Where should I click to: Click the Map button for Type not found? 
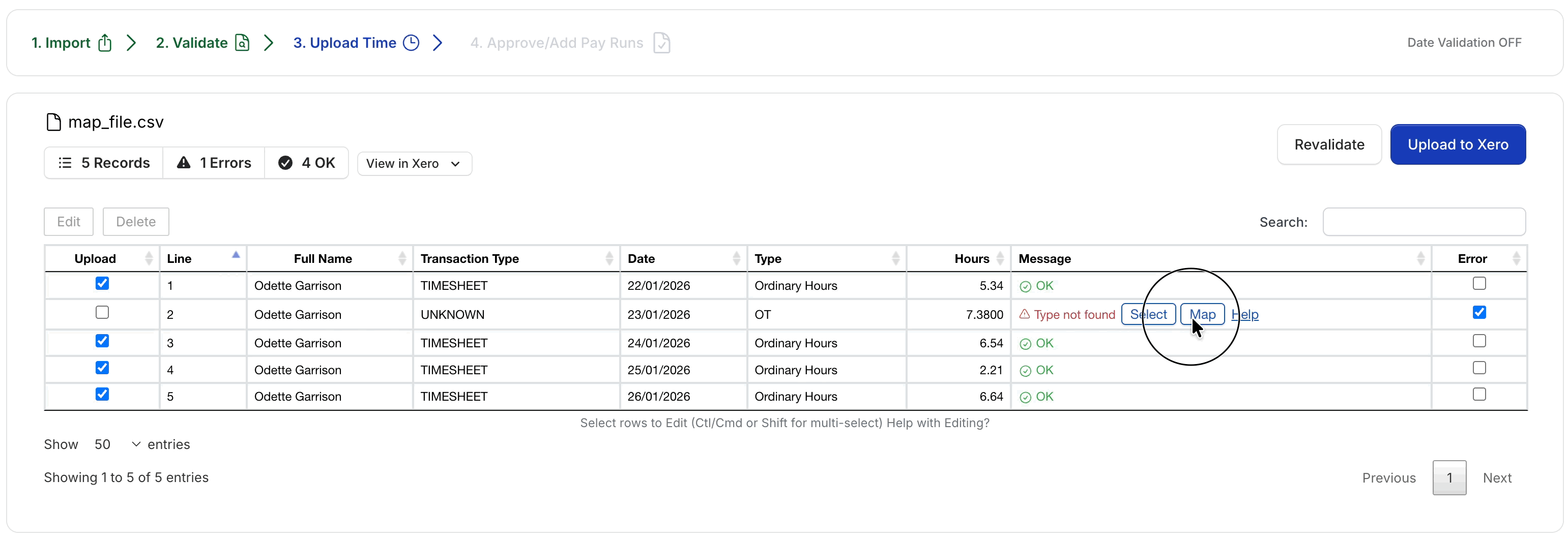[x=1202, y=315]
